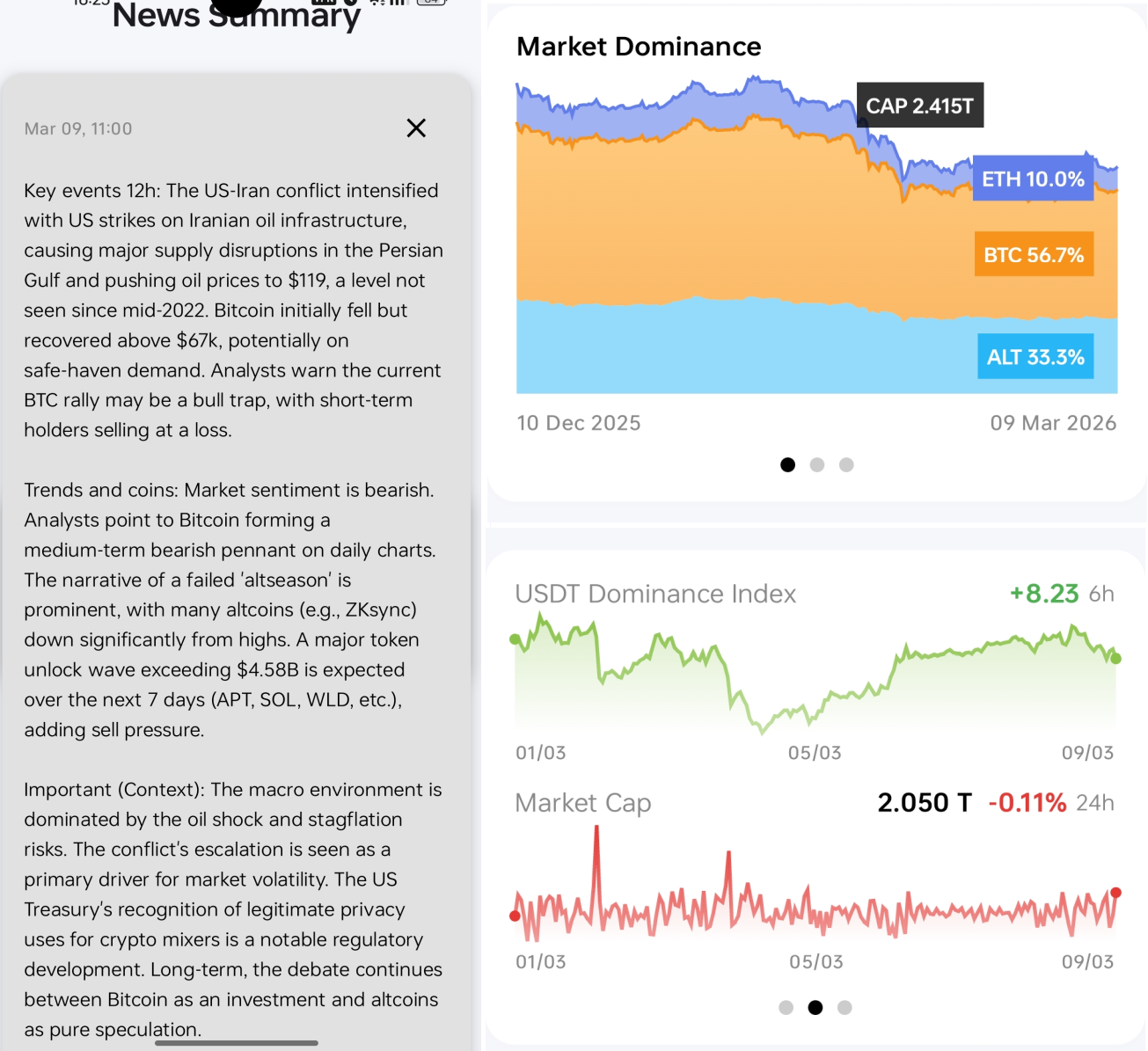The height and width of the screenshot is (1051, 1148).
Task: Open the USDT Dominance Index section
Action: point(655,594)
